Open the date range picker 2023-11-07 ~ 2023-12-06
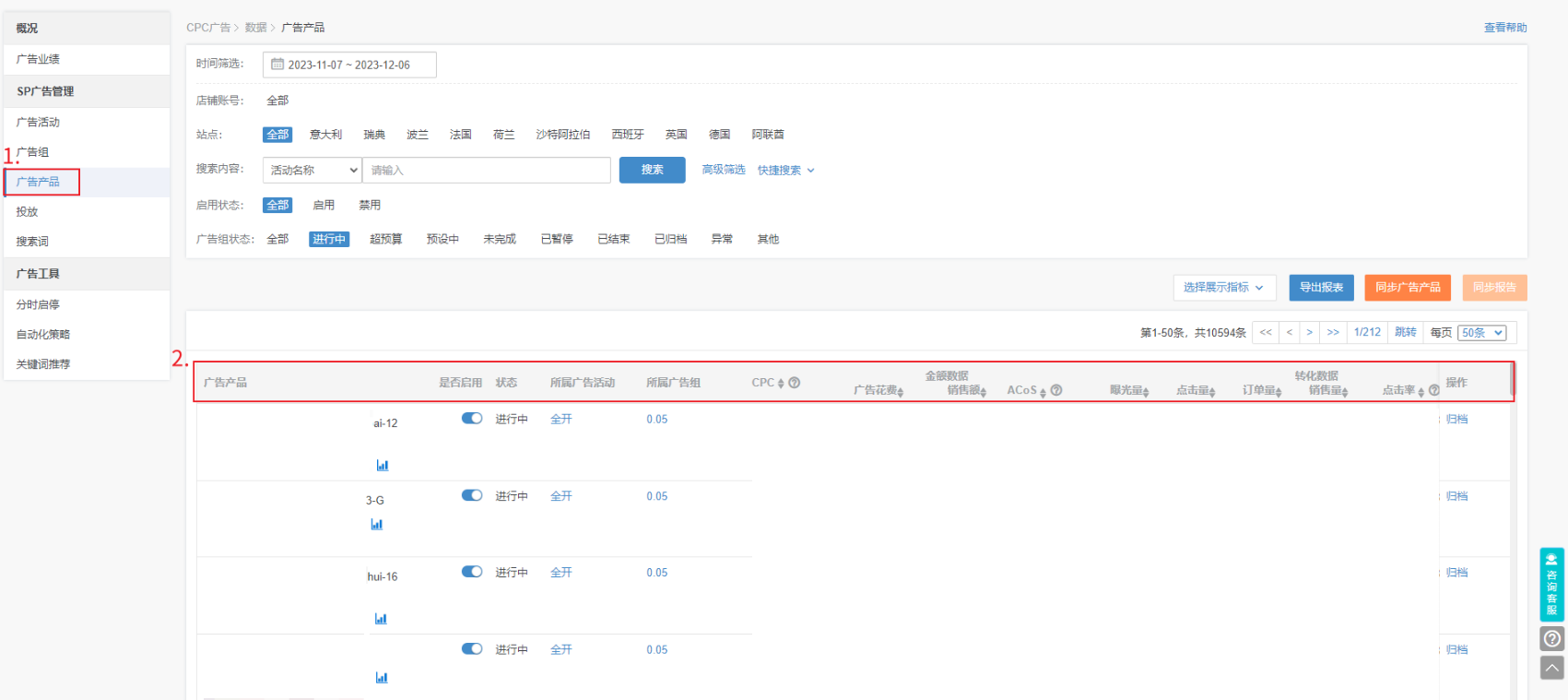 [x=349, y=65]
